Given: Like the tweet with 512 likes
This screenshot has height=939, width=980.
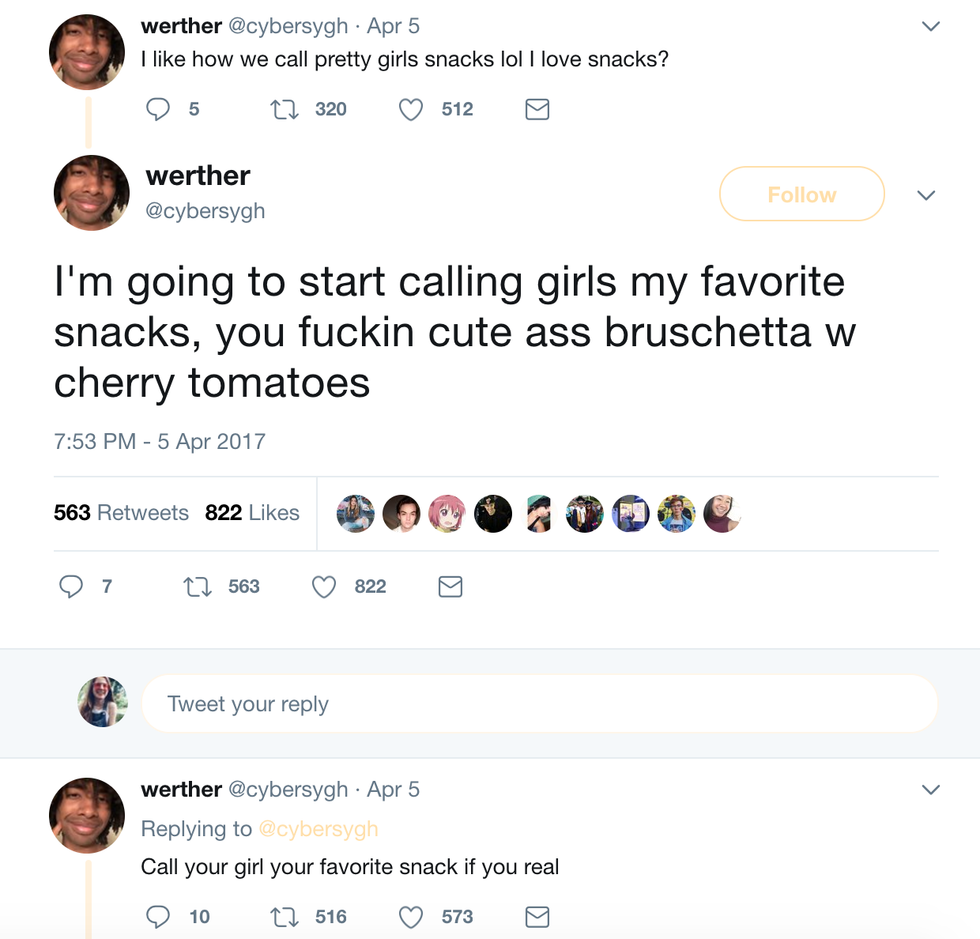Looking at the screenshot, I should (x=411, y=109).
